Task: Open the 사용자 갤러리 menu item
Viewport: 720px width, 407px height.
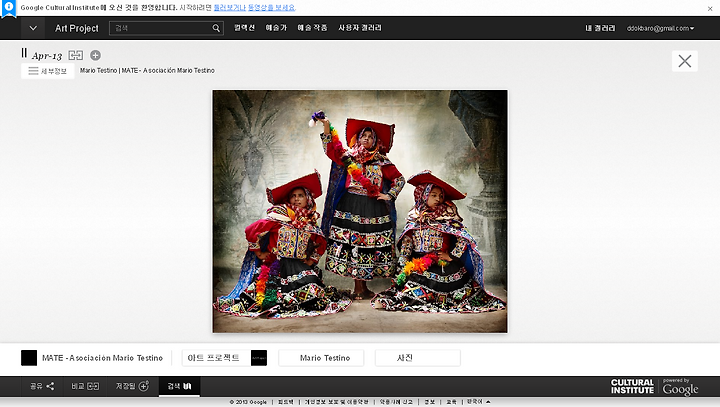Action: 360,28
